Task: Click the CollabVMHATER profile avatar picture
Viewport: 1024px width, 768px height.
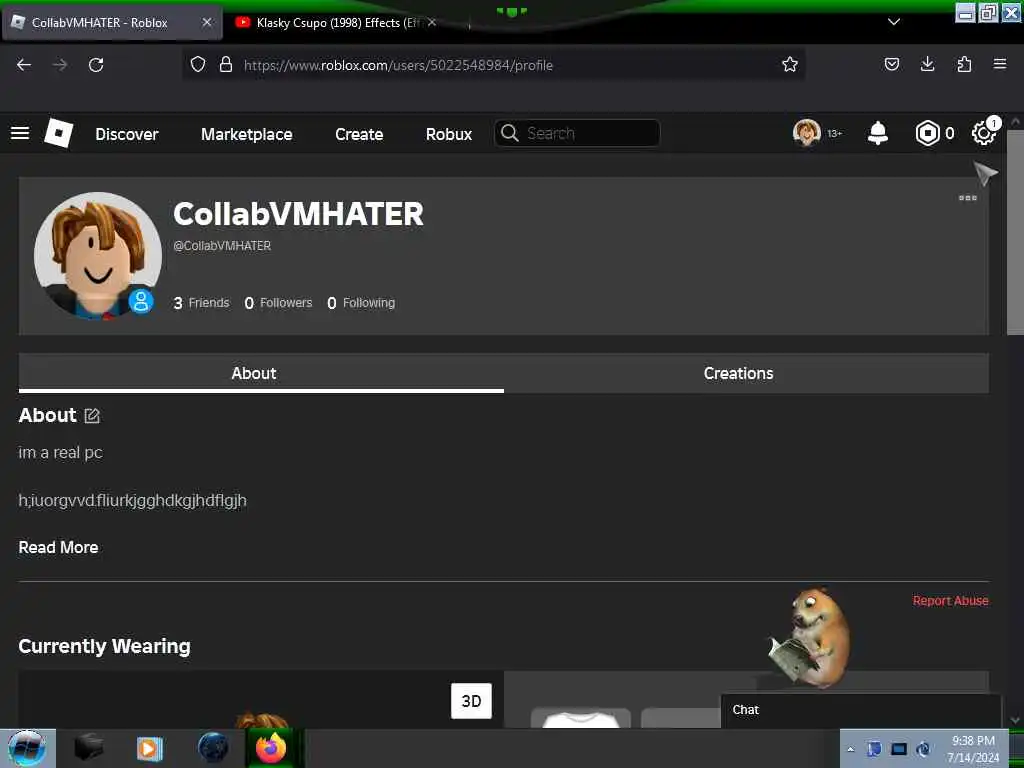Action: [x=97, y=255]
